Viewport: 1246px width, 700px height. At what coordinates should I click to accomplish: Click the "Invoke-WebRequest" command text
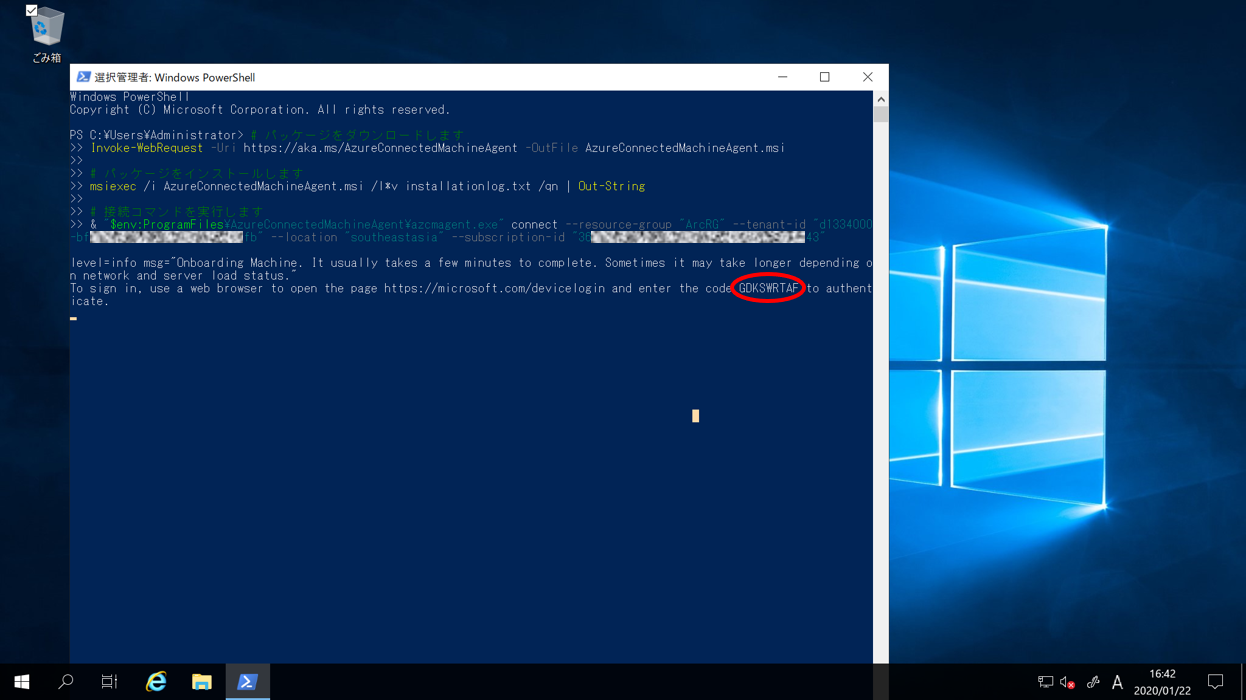pyautogui.click(x=146, y=148)
